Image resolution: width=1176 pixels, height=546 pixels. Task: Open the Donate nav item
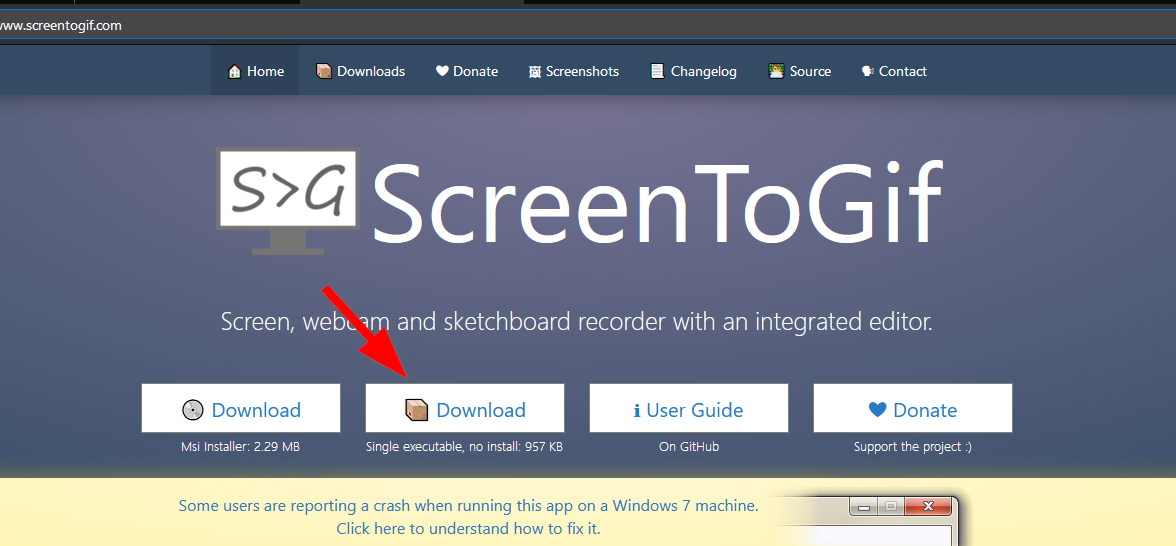tap(466, 71)
